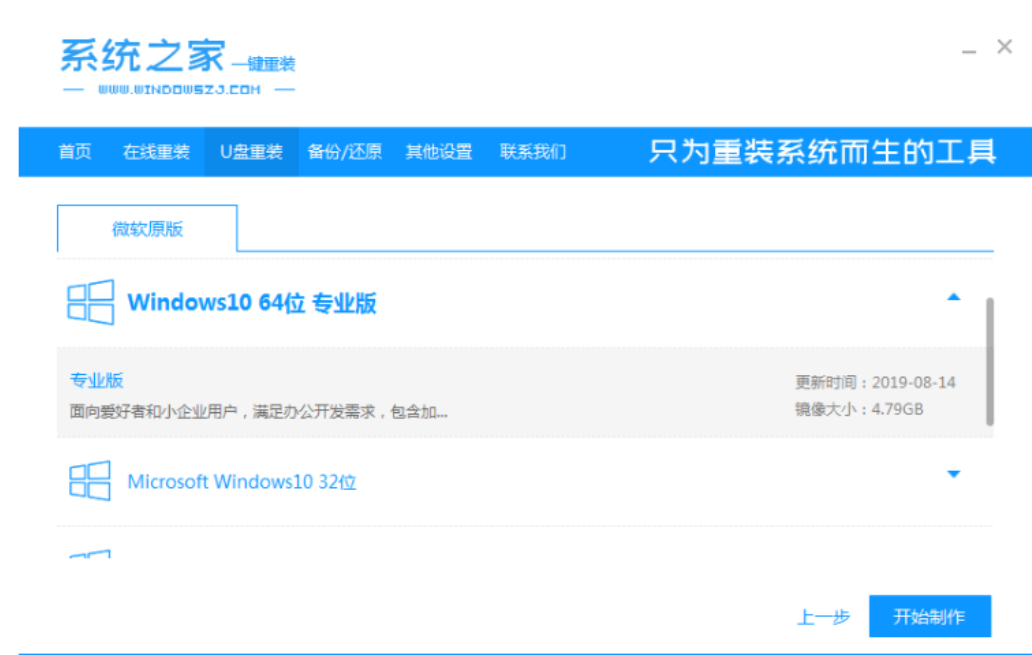The image size is (1032, 655).
Task: Switch to the 微软原版 tab
Action: click(147, 229)
